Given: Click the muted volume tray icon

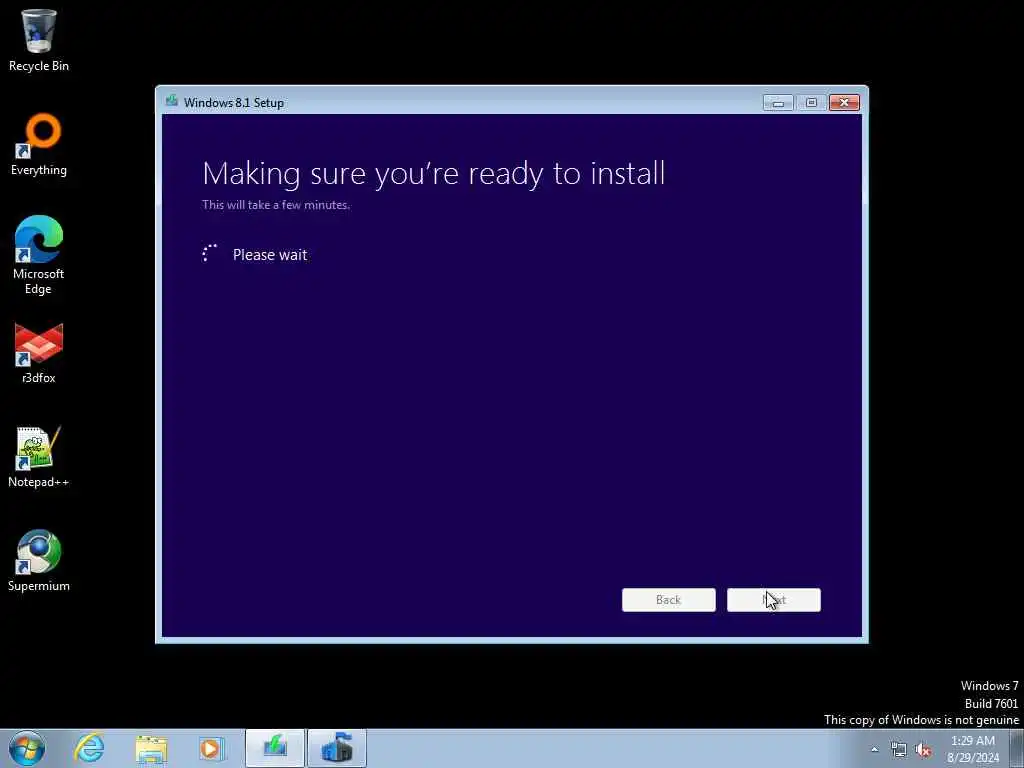Looking at the screenshot, I should coord(923,750).
